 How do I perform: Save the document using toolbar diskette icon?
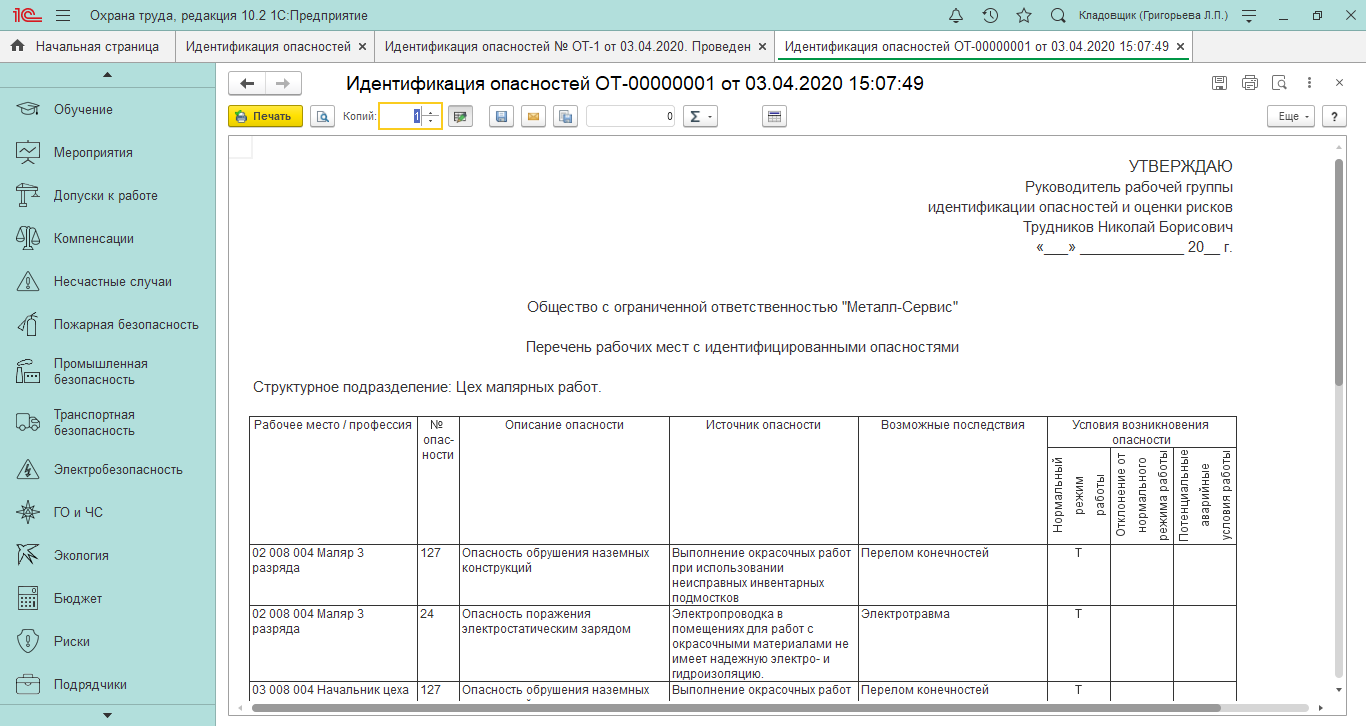coord(502,117)
